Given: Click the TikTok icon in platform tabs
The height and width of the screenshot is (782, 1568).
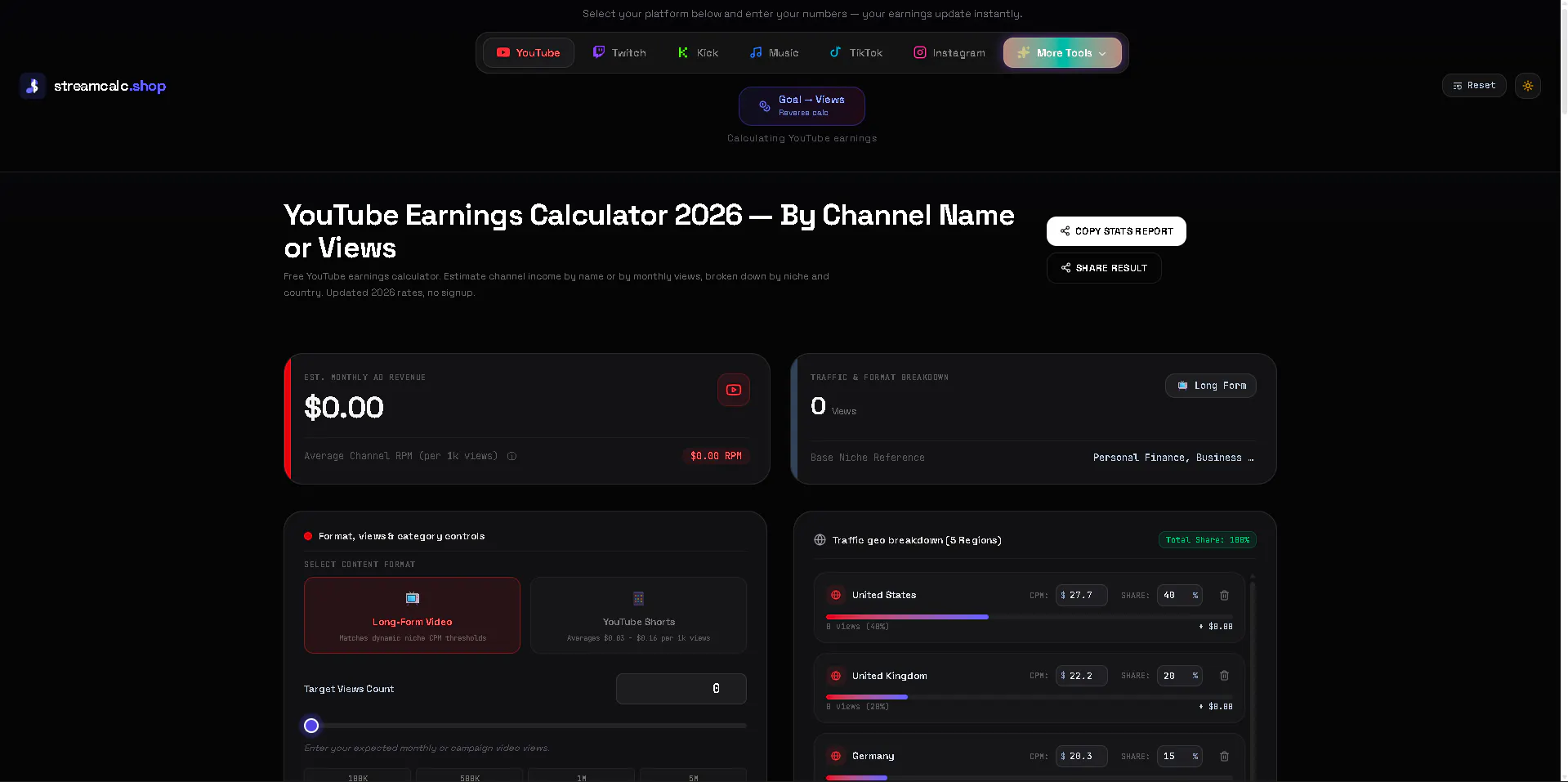Looking at the screenshot, I should 835,52.
